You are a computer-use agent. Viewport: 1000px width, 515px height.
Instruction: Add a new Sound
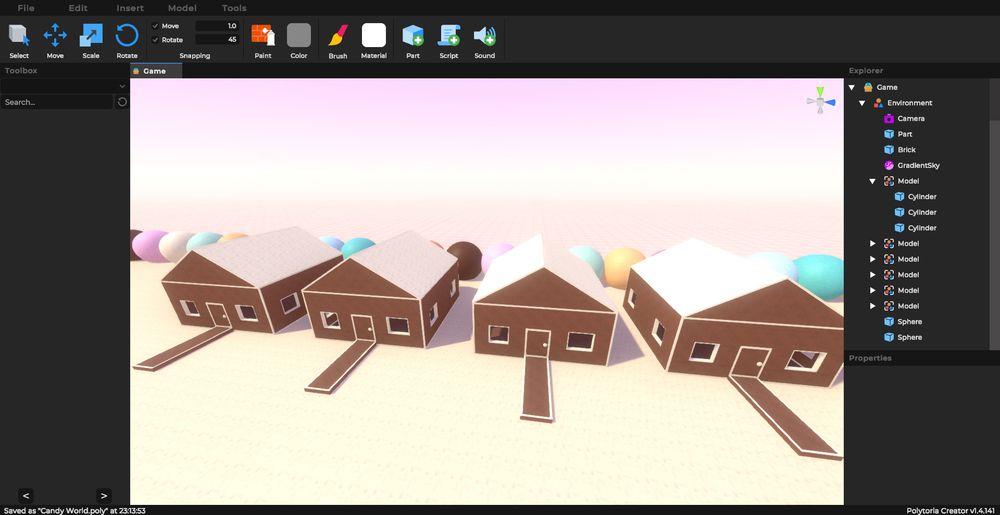(x=484, y=41)
